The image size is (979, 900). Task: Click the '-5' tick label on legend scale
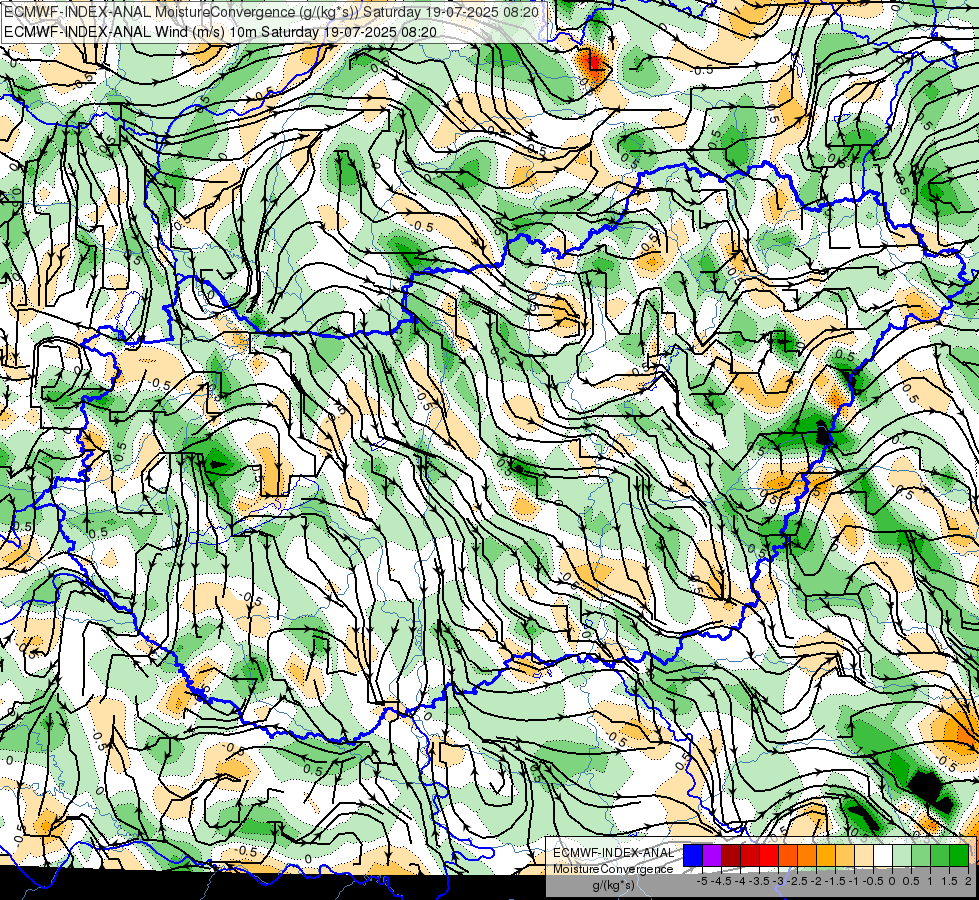[702, 881]
